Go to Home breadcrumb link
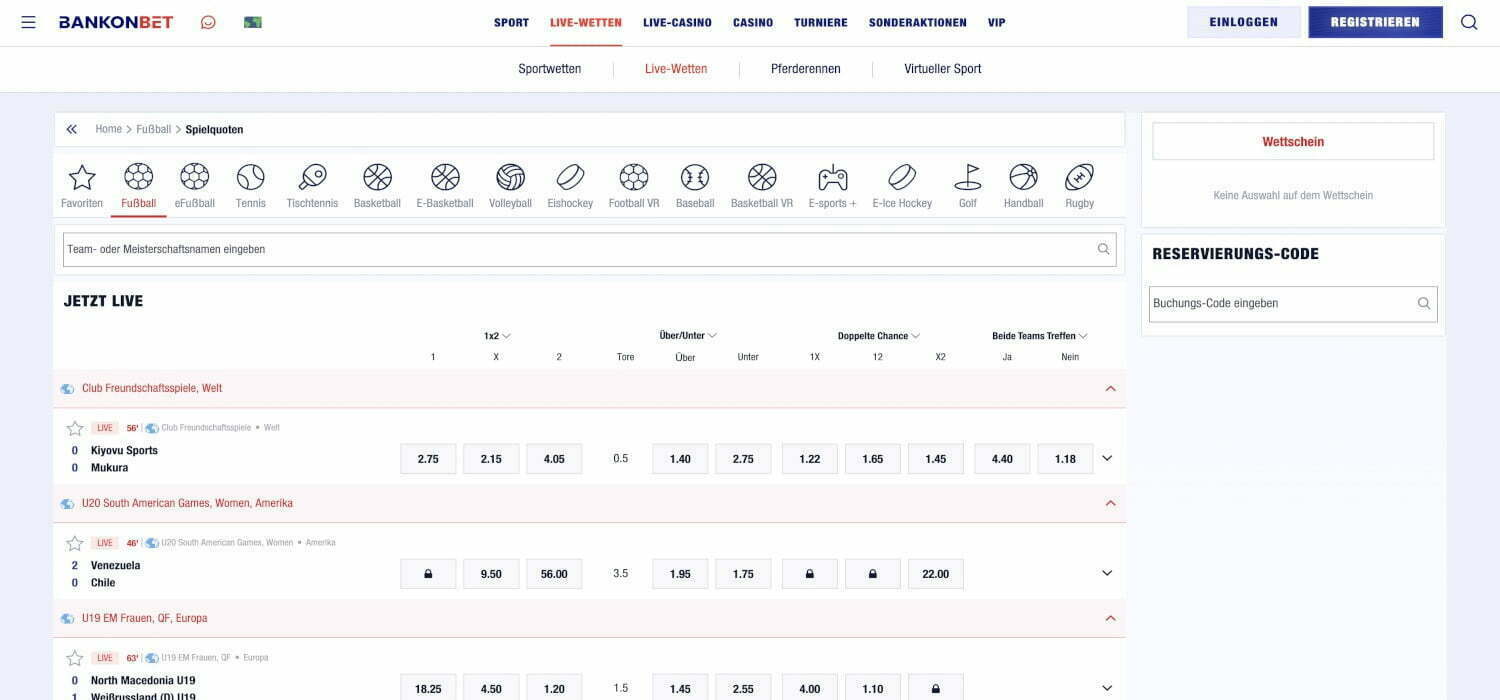Screen dimensions: 1500x700 tap(108, 129)
